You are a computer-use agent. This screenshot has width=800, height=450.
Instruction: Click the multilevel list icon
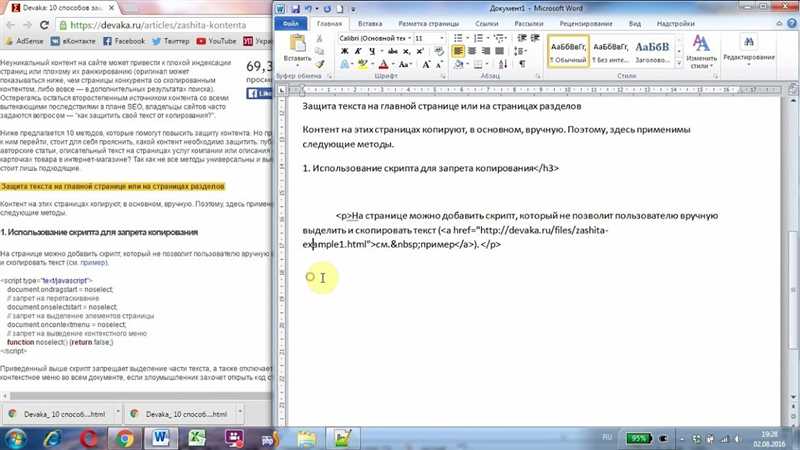(x=498, y=38)
